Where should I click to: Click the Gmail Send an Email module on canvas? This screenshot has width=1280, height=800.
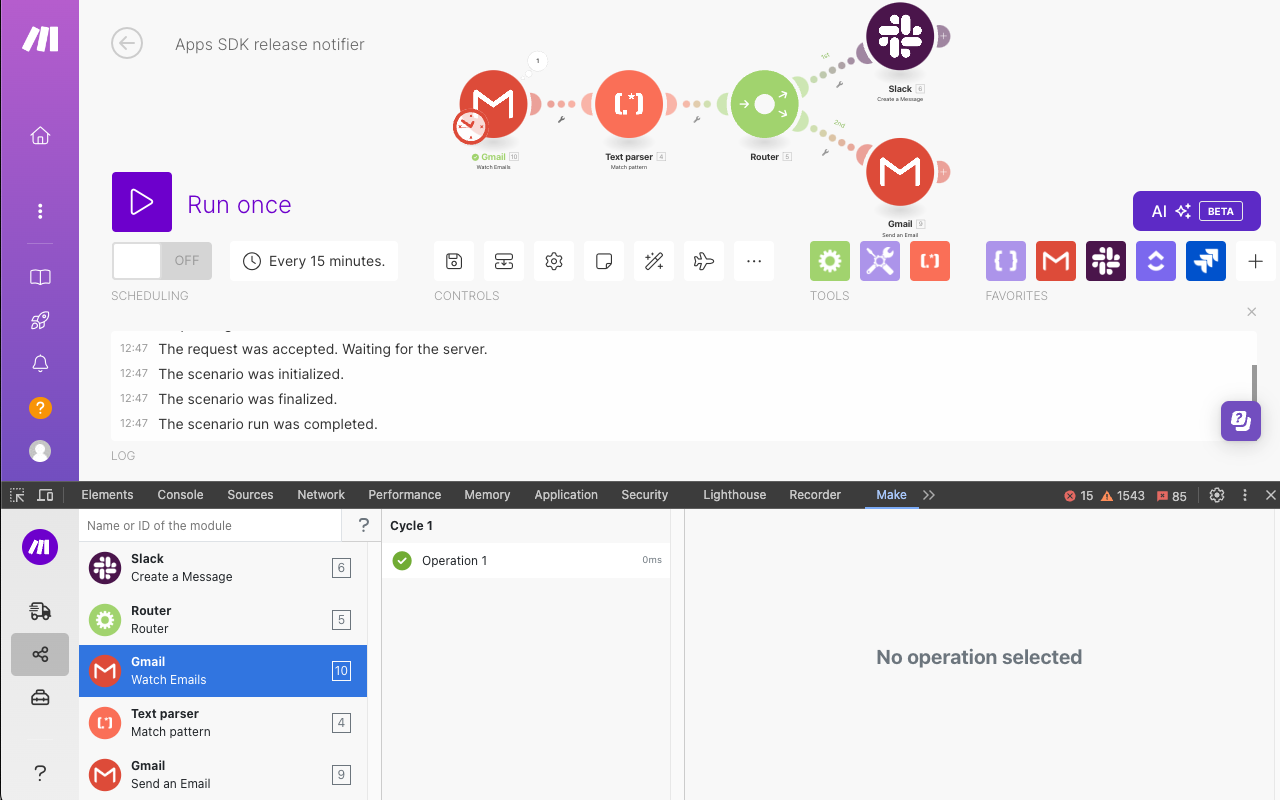[x=900, y=172]
